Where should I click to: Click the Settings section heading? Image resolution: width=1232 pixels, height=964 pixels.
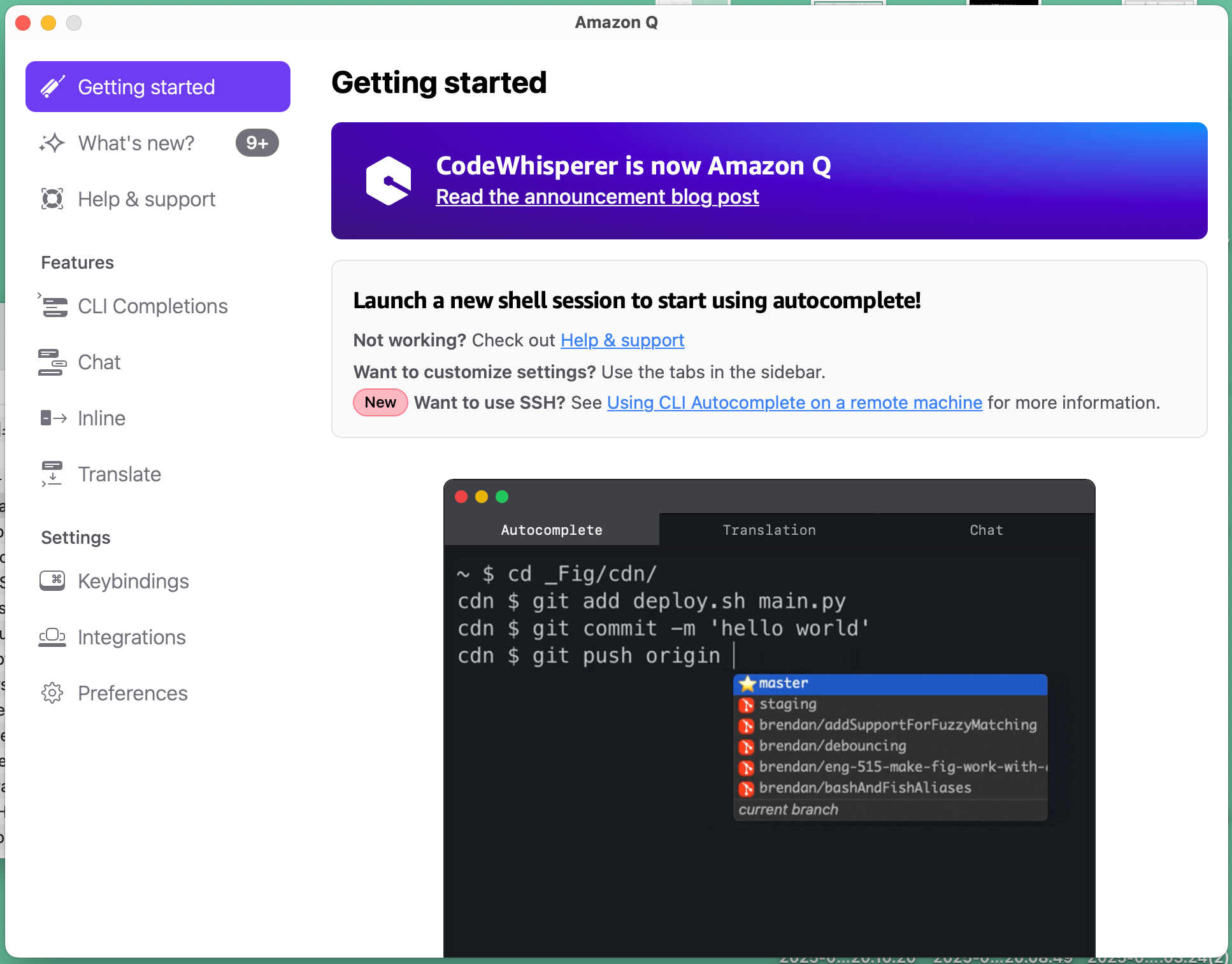[76, 537]
